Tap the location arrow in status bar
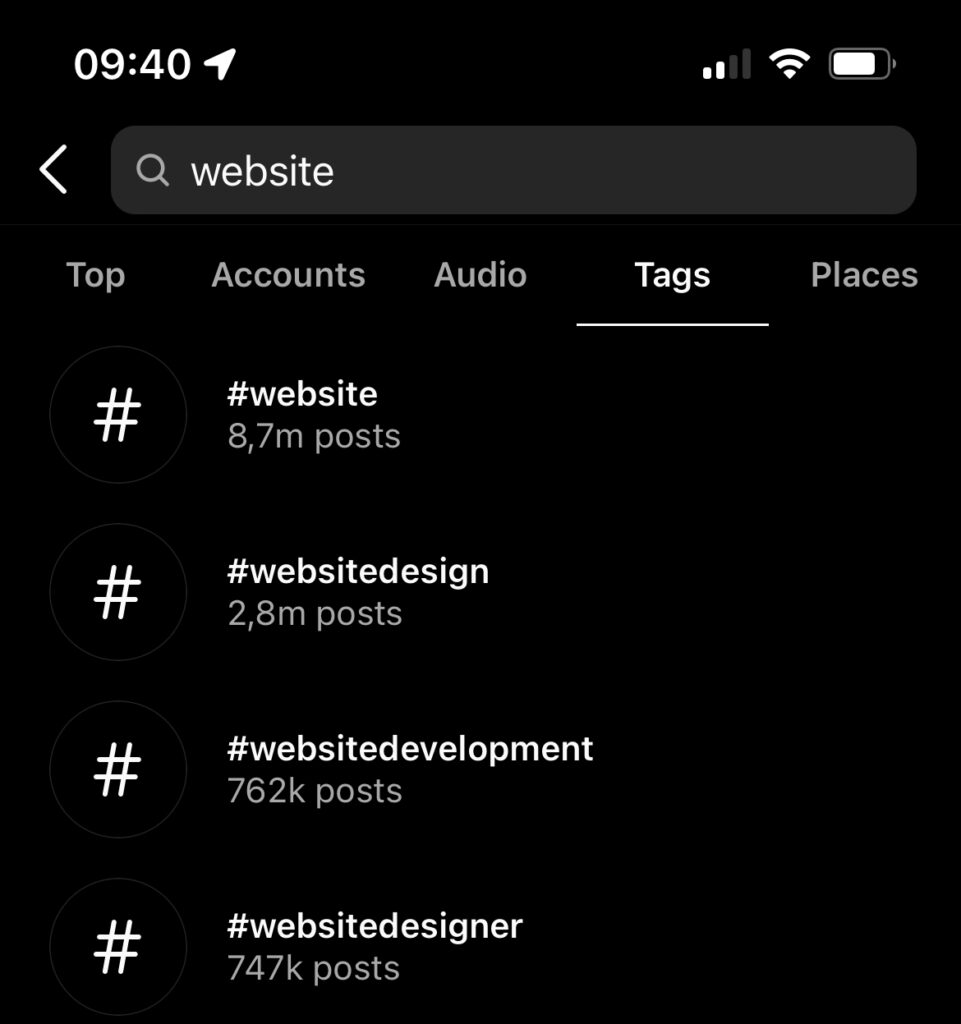The width and height of the screenshot is (961, 1024). click(x=220, y=64)
